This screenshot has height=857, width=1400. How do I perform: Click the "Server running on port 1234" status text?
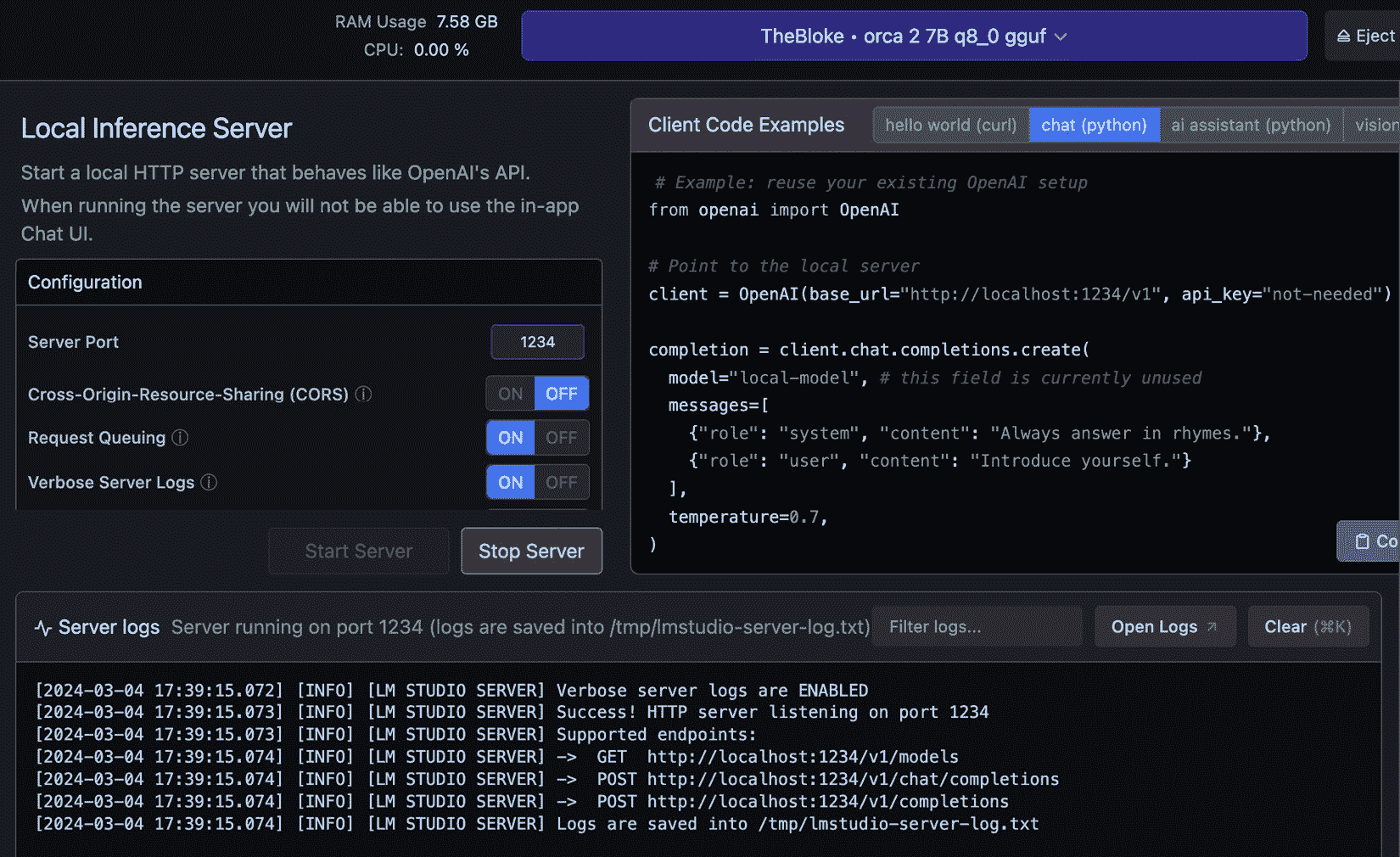[520, 627]
